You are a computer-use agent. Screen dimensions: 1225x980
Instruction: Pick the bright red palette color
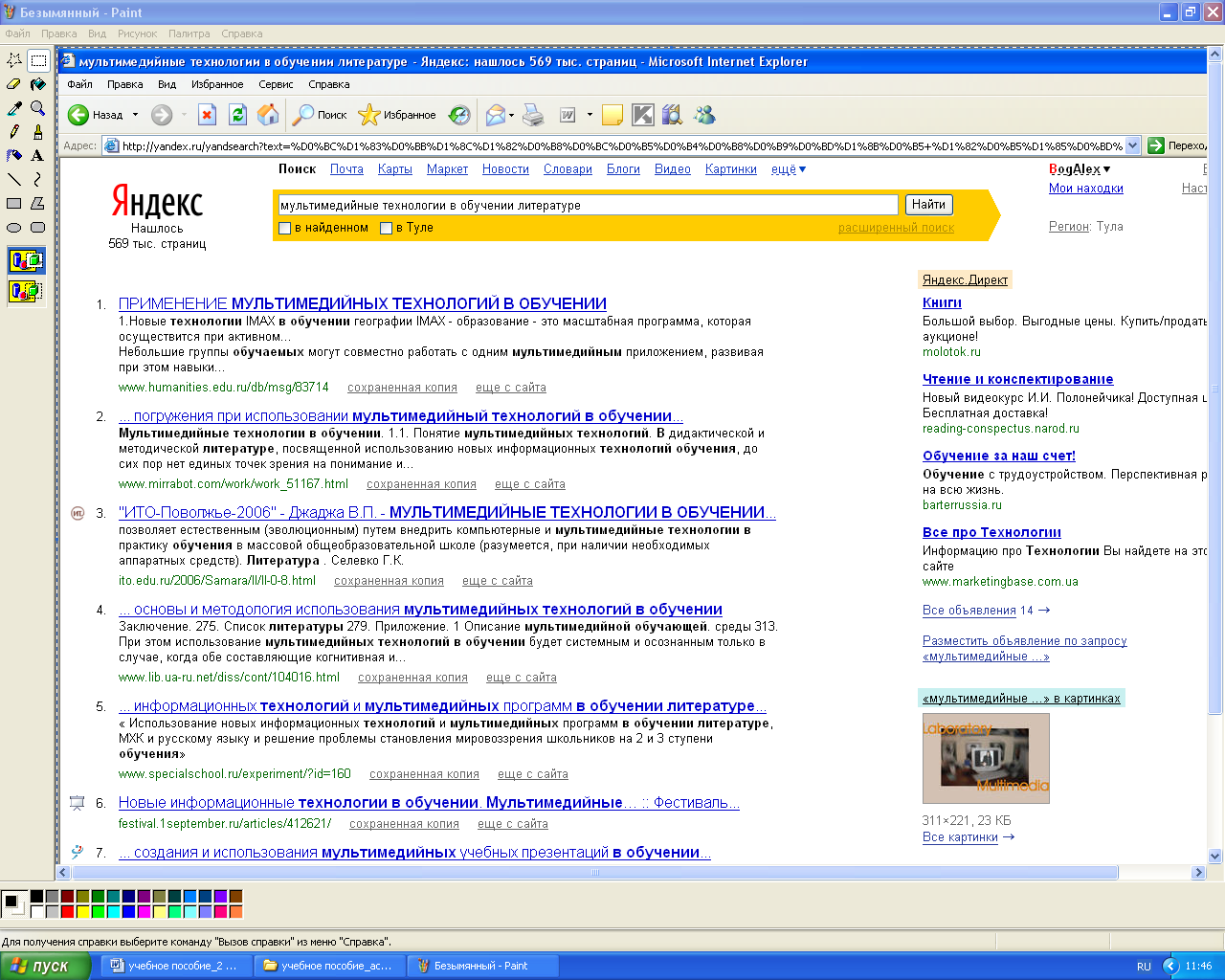[67, 912]
